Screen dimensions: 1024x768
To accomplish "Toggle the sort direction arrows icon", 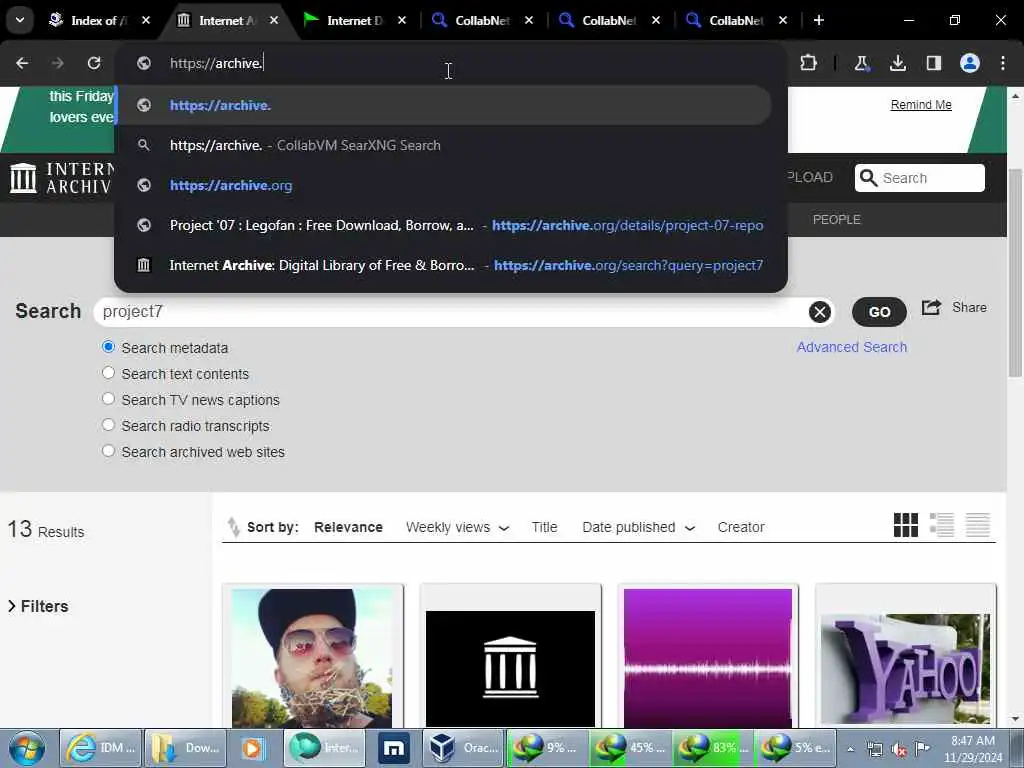I will click(x=233, y=526).
